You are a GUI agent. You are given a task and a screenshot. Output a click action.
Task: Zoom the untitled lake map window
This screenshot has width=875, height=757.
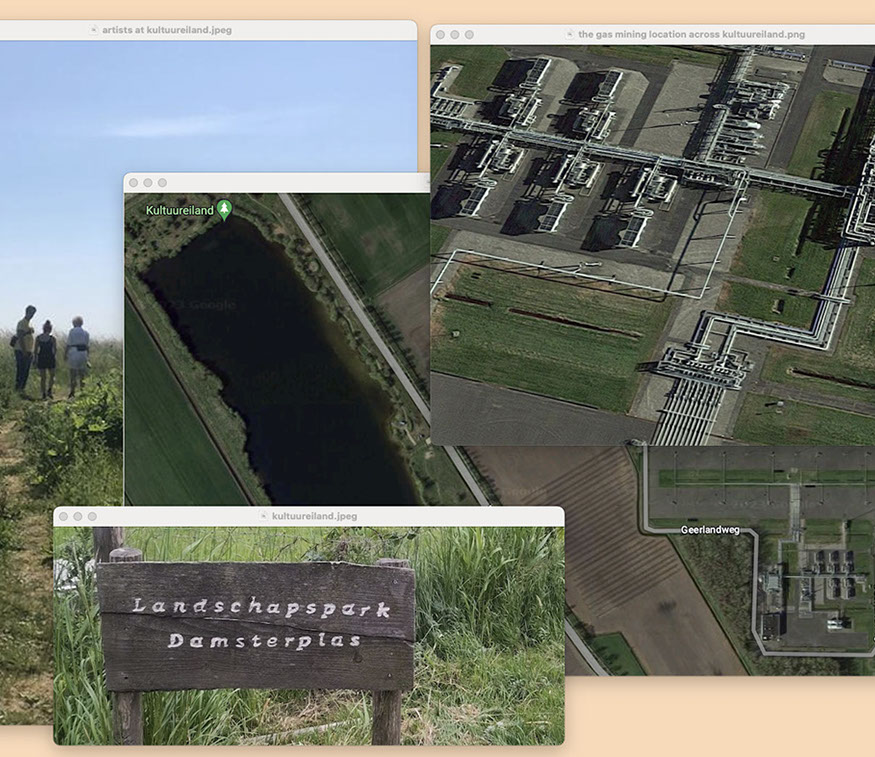click(162, 183)
